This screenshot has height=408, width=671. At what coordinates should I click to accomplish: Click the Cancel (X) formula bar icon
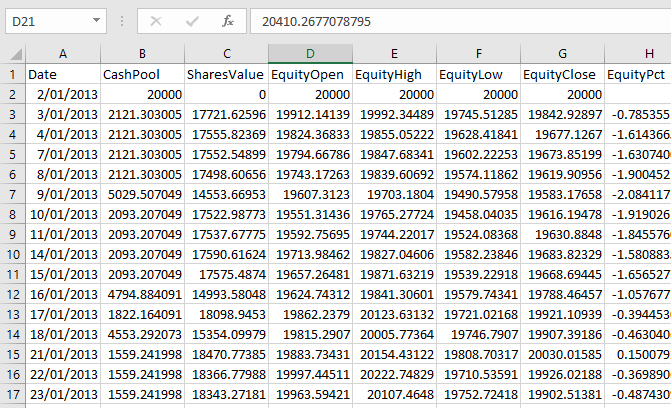point(156,21)
